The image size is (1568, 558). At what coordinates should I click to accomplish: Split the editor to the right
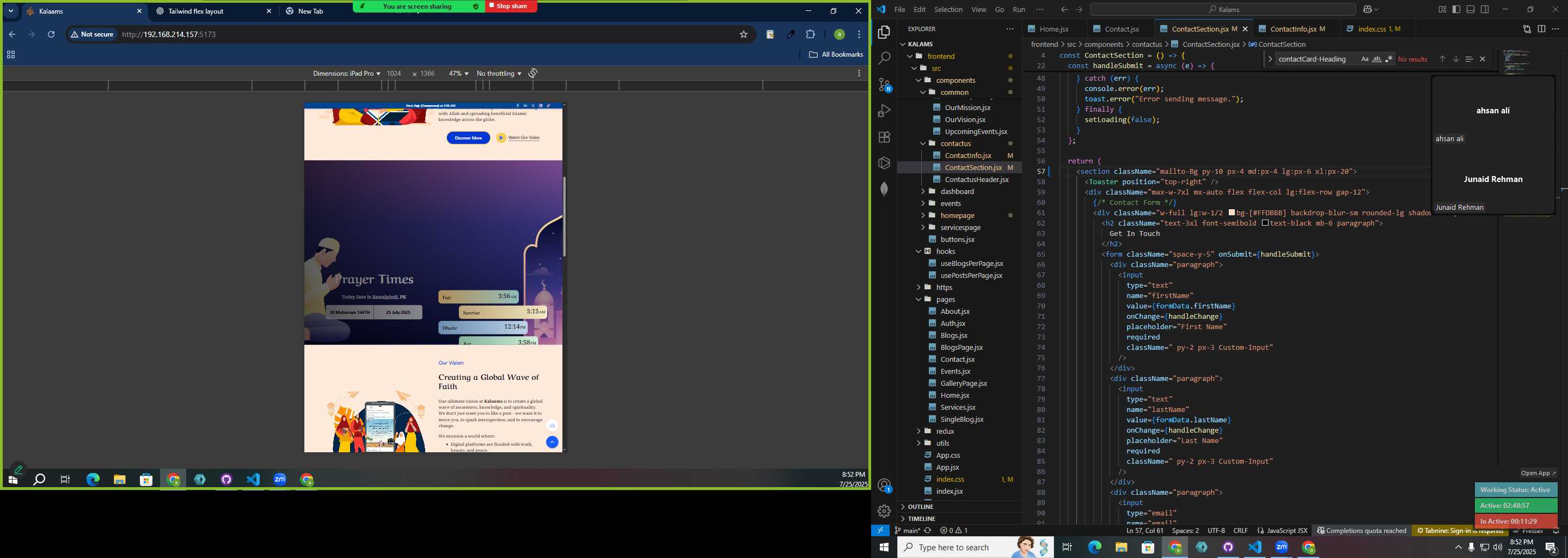point(1541,29)
